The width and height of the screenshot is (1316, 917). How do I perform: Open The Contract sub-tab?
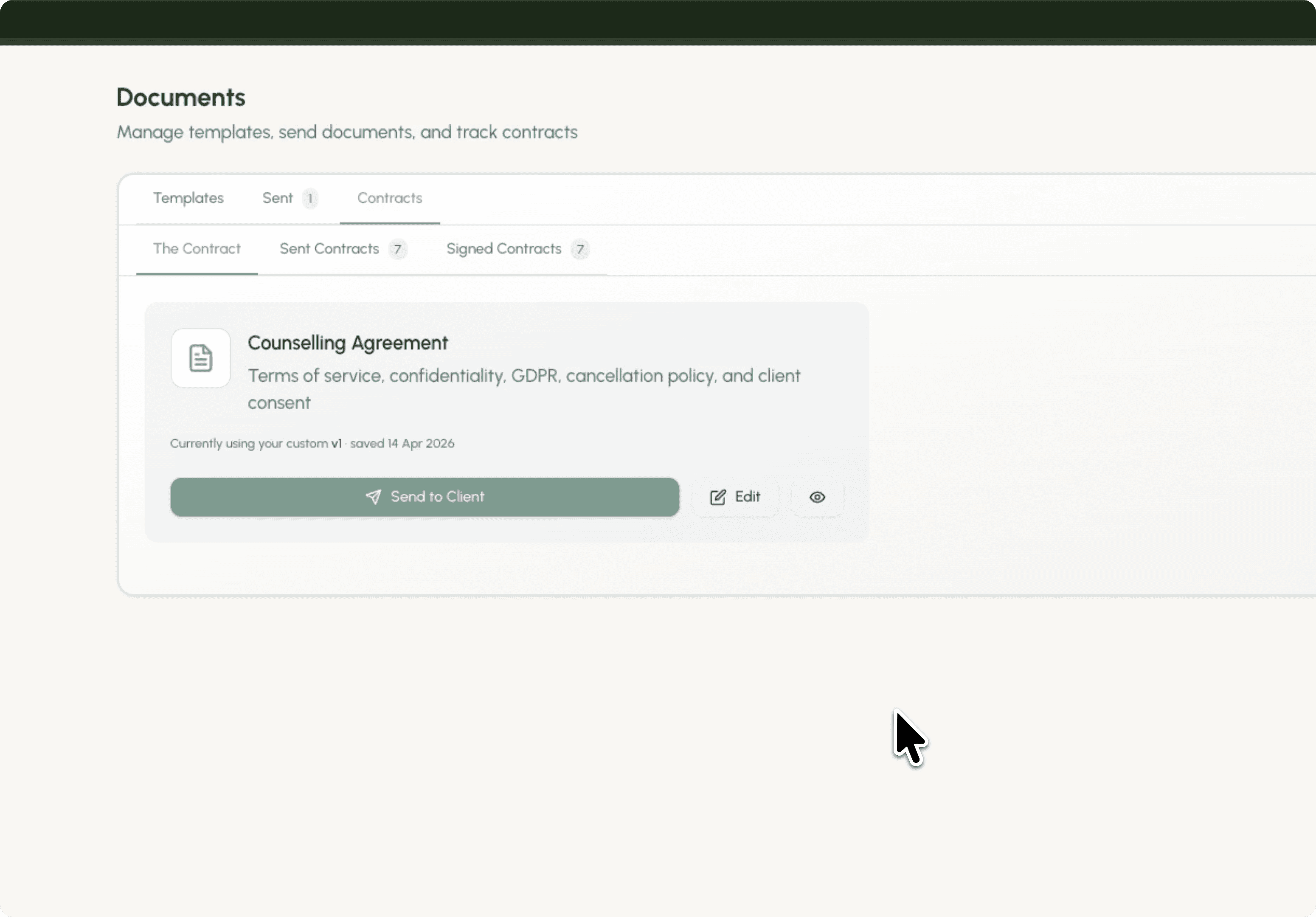(x=197, y=249)
